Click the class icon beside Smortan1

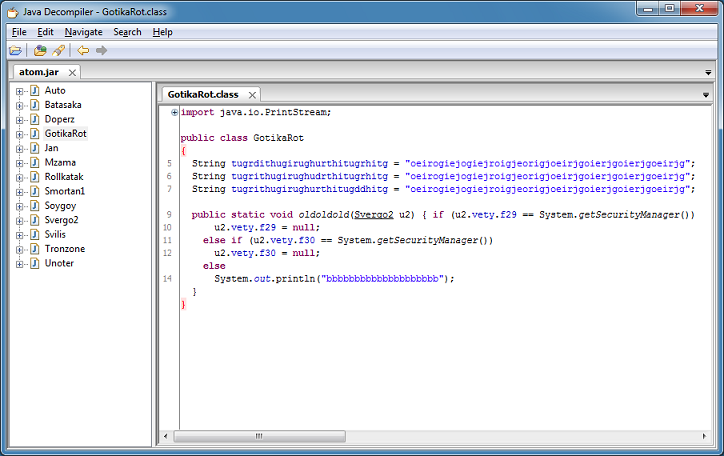(x=35, y=191)
